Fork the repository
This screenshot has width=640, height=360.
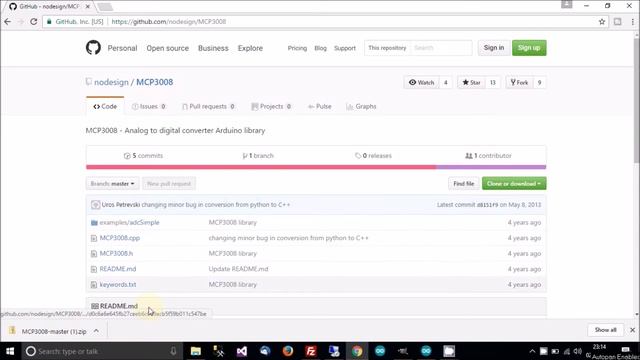click(x=519, y=82)
